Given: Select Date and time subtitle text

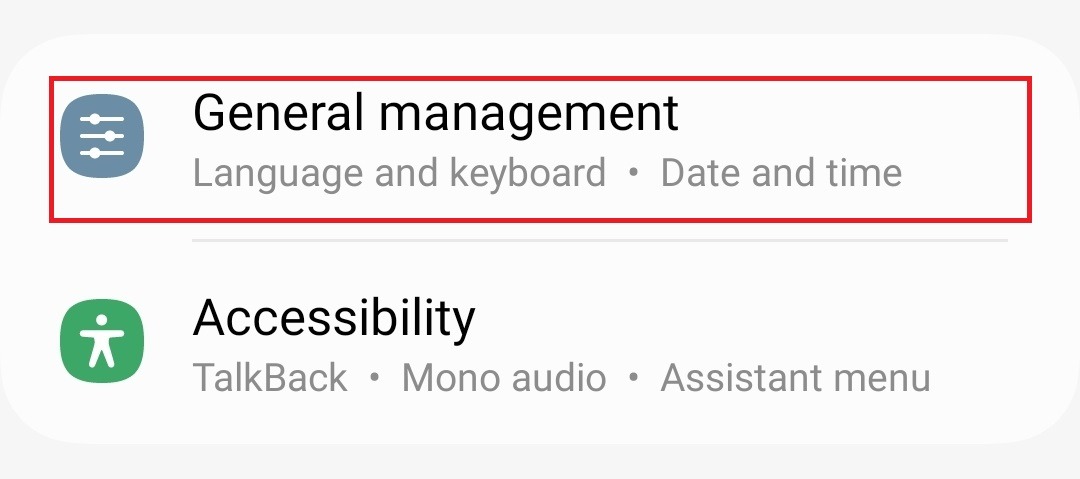Looking at the screenshot, I should click(x=781, y=173).
